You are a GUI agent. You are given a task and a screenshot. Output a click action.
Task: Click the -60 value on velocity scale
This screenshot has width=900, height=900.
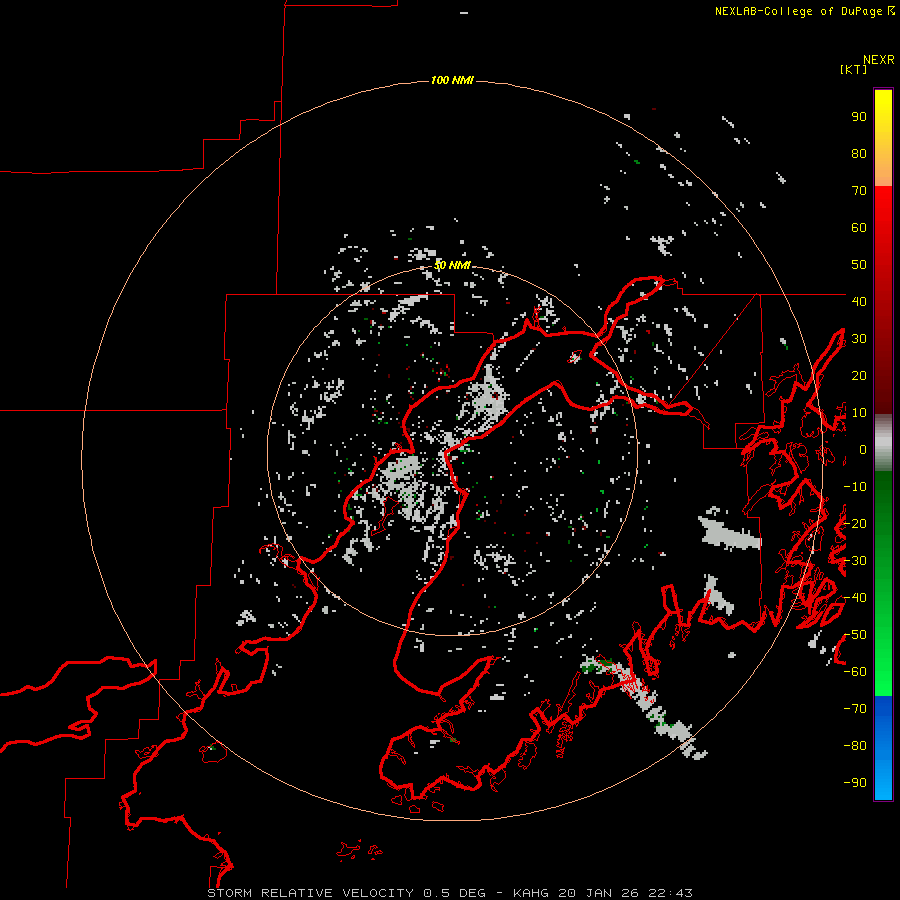tap(855, 672)
